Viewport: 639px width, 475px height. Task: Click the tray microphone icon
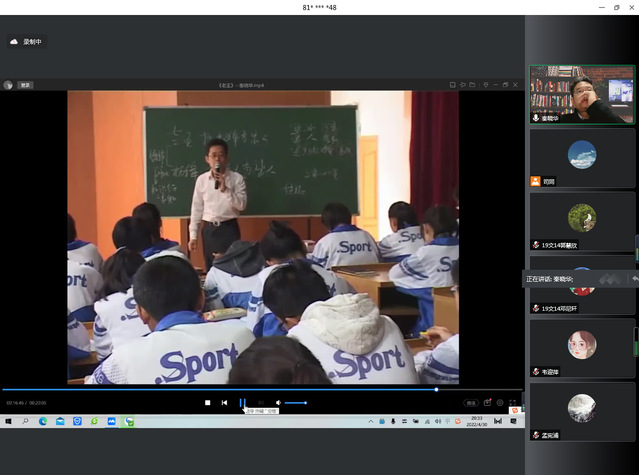click(393, 421)
